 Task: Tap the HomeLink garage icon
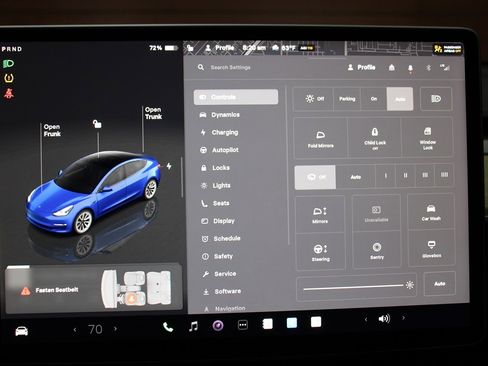pyautogui.click(x=392, y=68)
